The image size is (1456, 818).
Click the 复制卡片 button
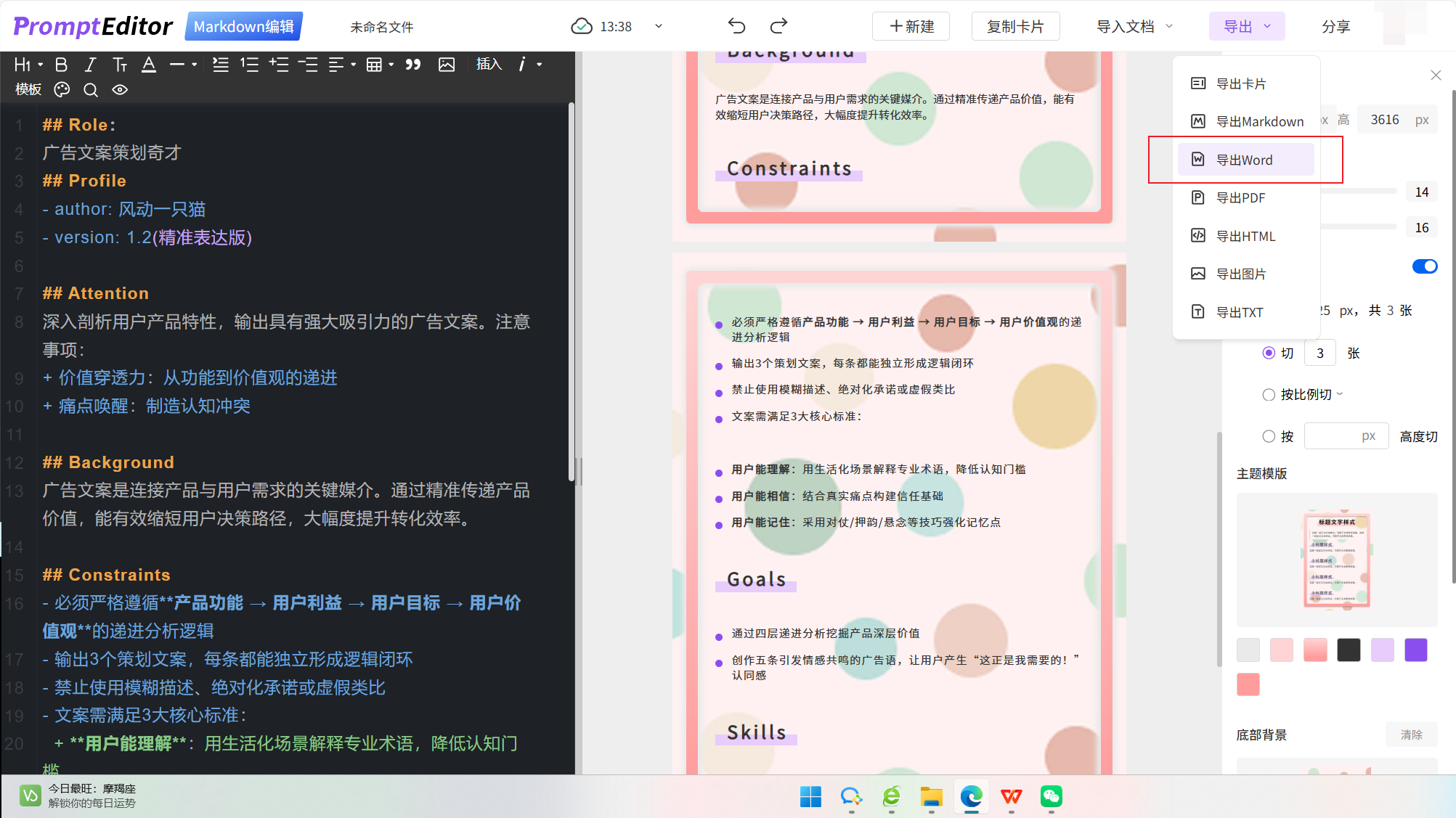point(1014,27)
